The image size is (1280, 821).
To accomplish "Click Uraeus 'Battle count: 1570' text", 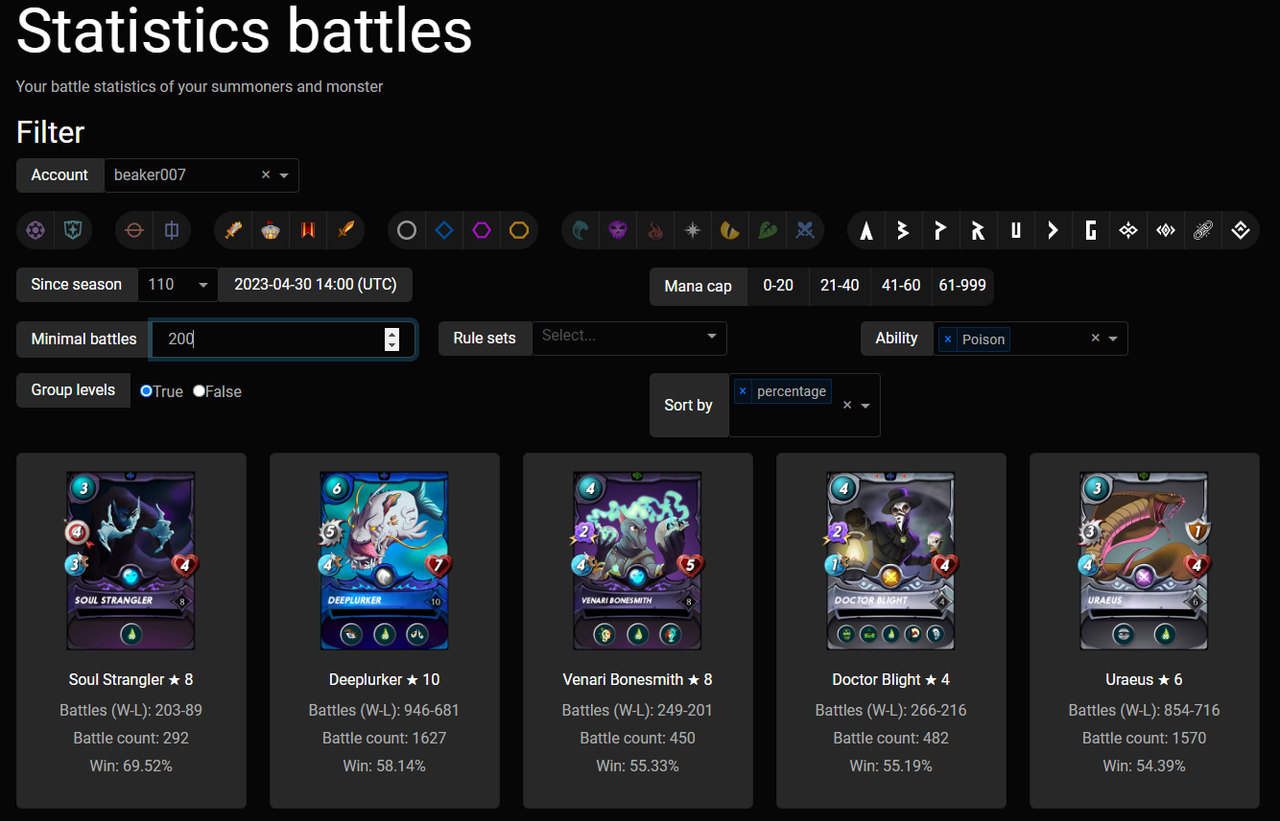I will coord(1144,738).
